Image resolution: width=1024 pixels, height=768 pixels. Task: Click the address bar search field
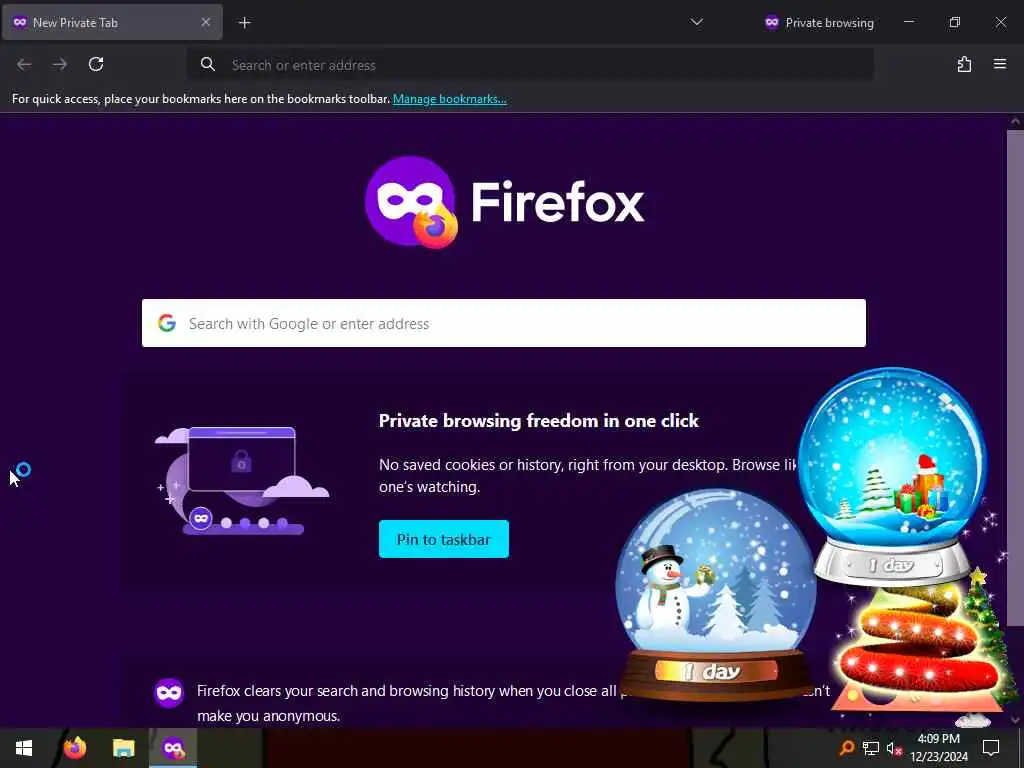click(530, 65)
